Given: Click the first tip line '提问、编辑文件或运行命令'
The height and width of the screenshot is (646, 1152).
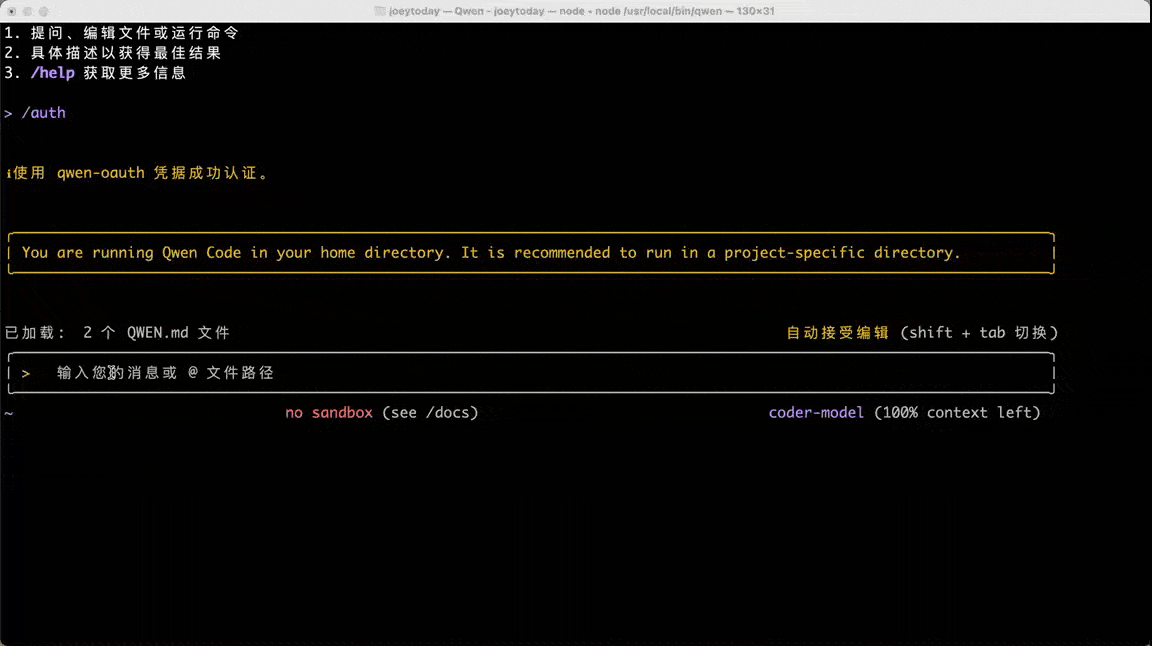Looking at the screenshot, I should (134, 33).
